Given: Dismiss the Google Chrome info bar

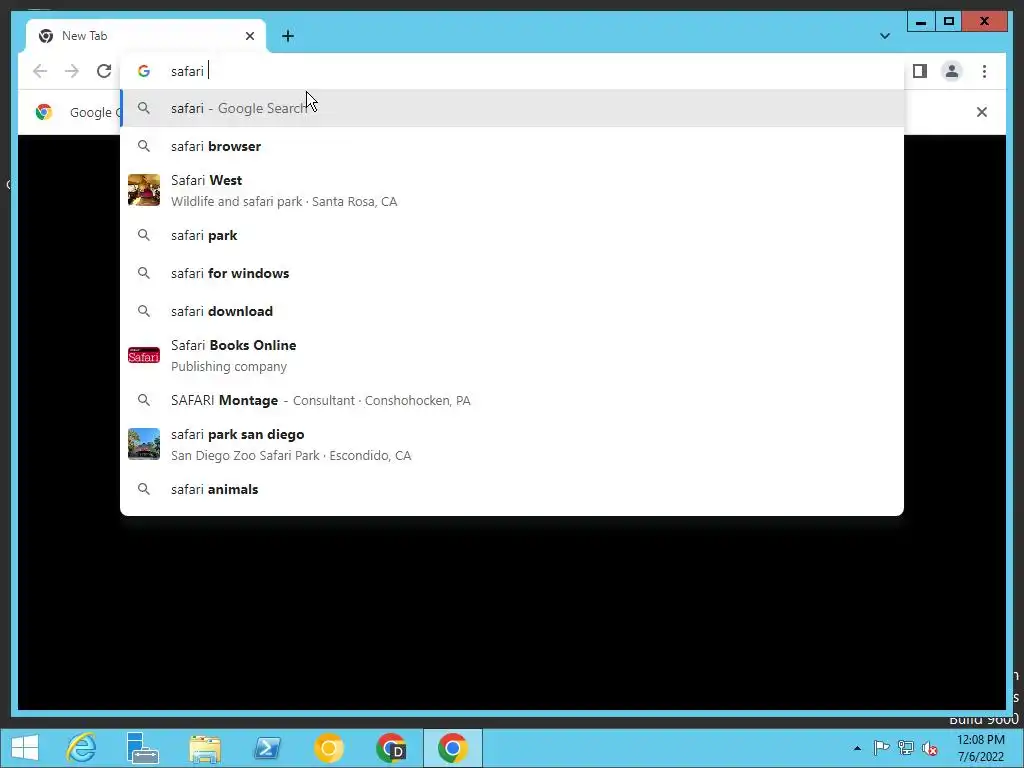Looking at the screenshot, I should point(982,112).
